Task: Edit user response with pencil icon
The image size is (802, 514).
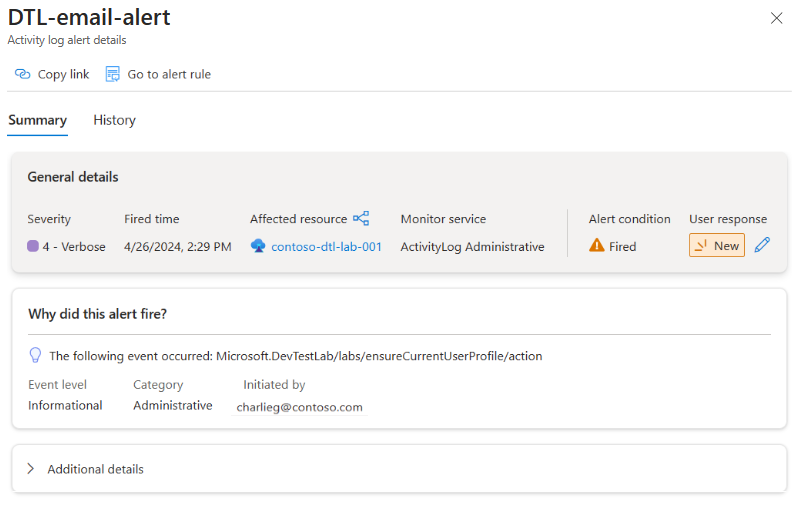Action: [x=762, y=245]
